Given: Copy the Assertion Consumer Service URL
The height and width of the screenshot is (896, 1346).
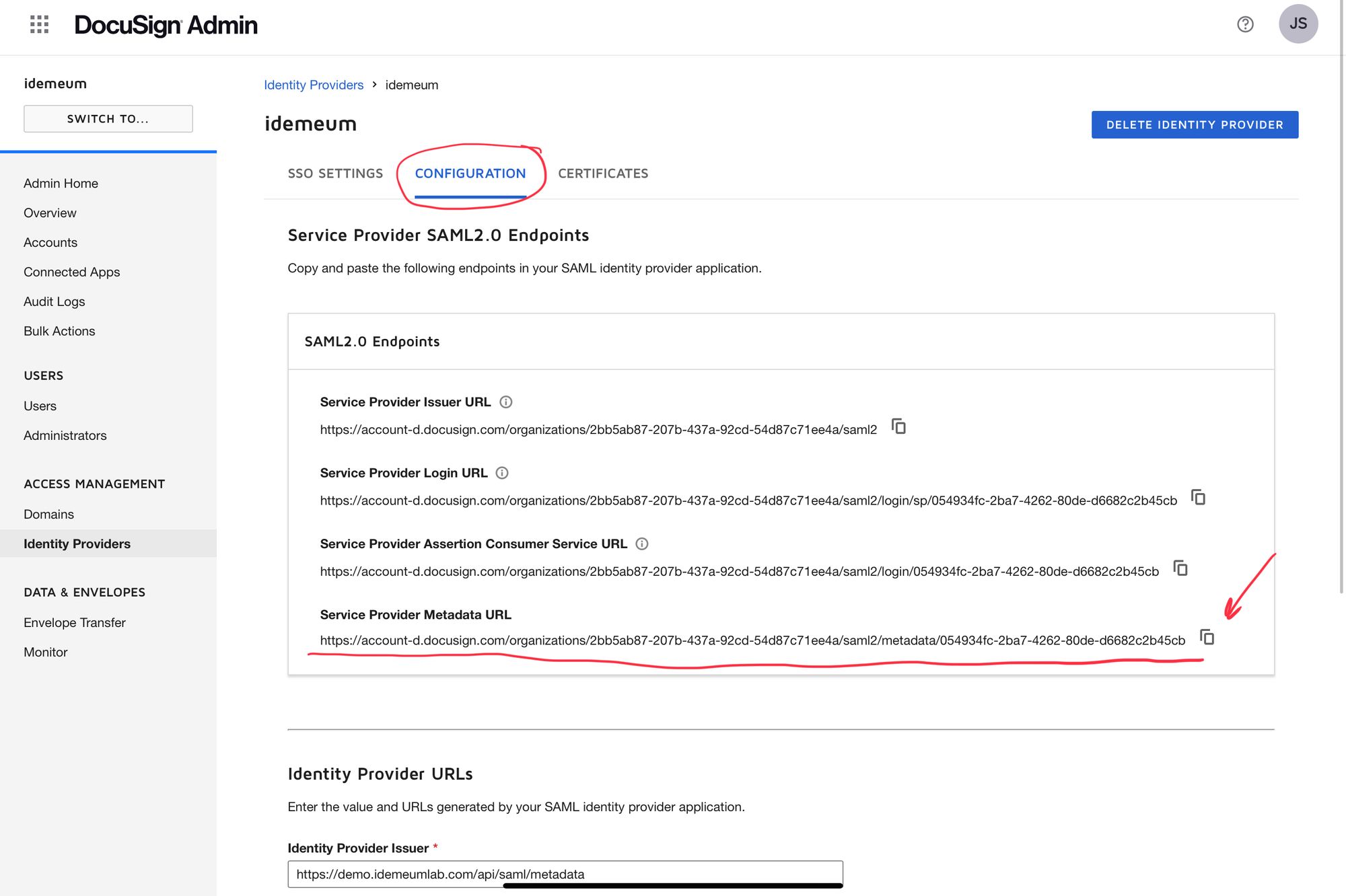Looking at the screenshot, I should 1180,568.
